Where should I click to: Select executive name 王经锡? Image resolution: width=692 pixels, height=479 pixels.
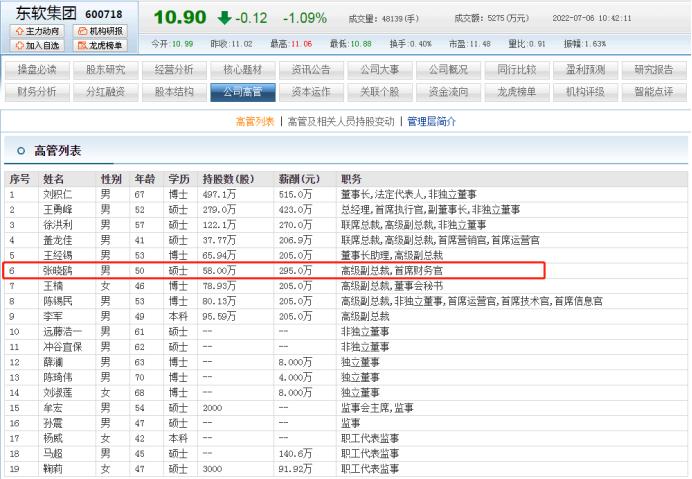point(58,255)
